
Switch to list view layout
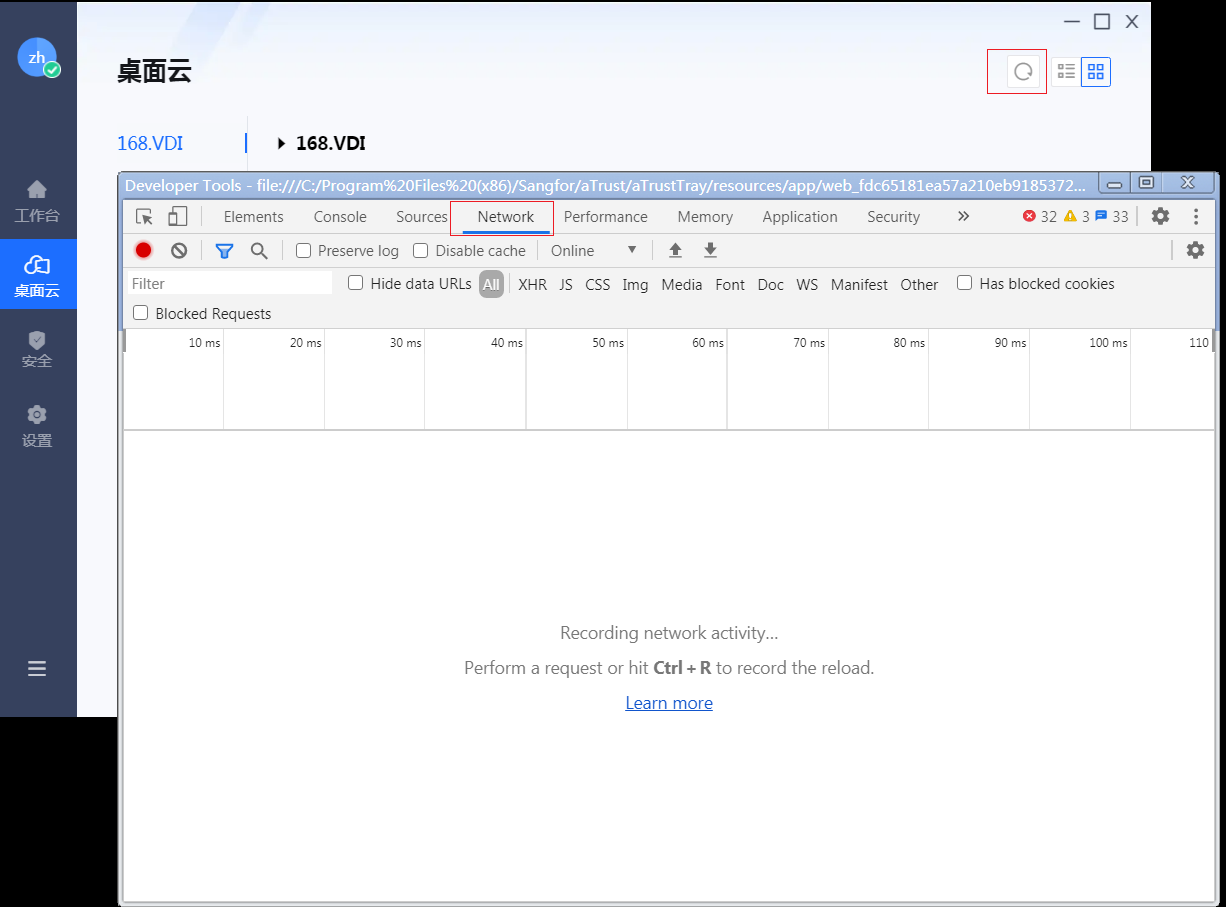coord(1066,72)
